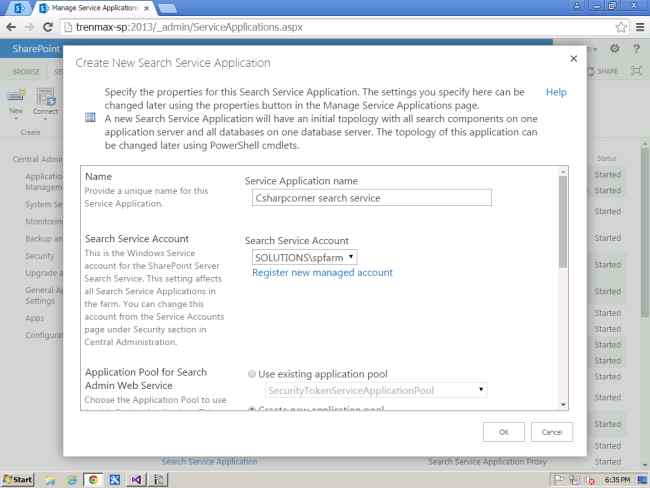Click the browser forward arrow

pyautogui.click(x=29, y=27)
